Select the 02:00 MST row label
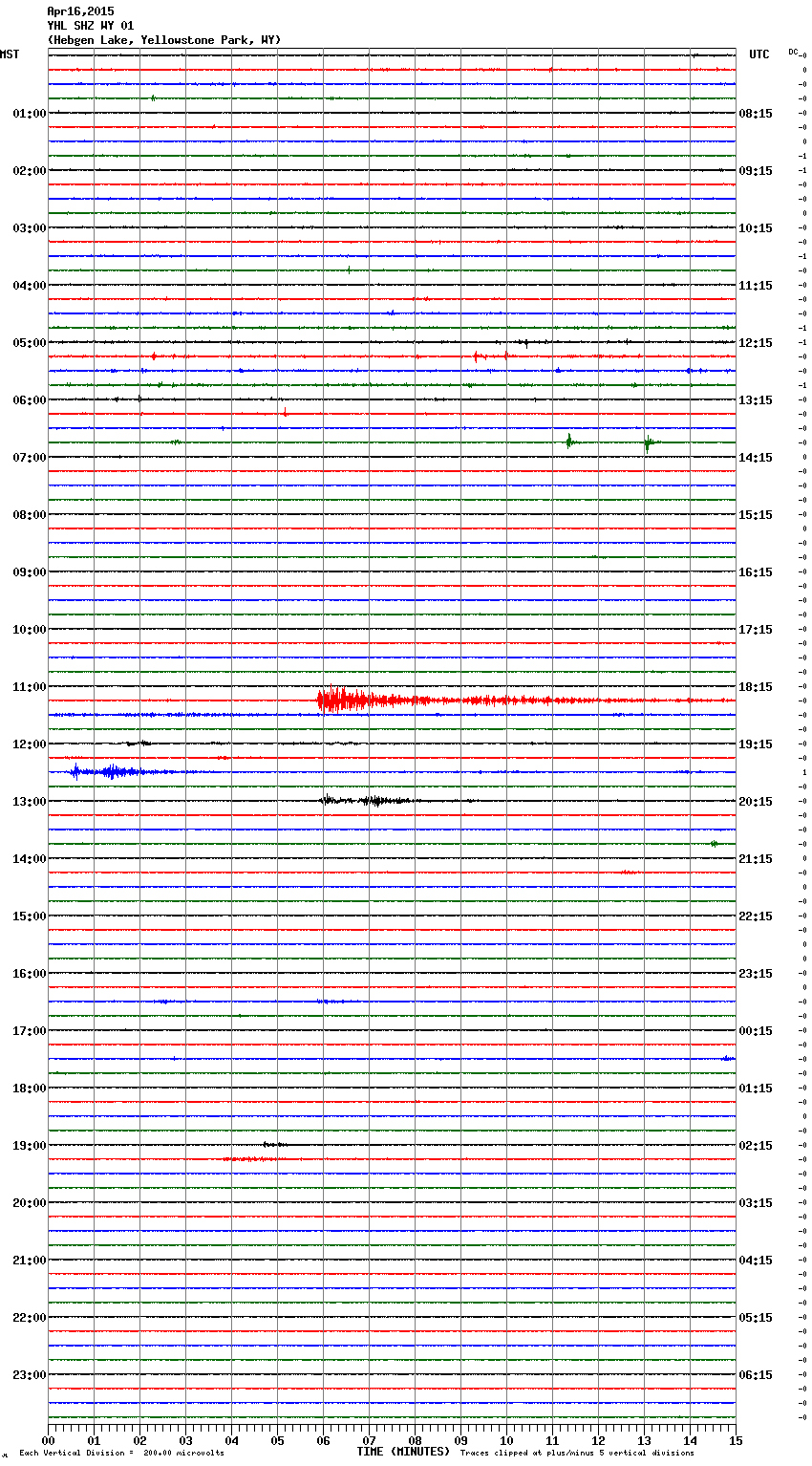This screenshot has width=812, height=1466. pyautogui.click(x=30, y=171)
